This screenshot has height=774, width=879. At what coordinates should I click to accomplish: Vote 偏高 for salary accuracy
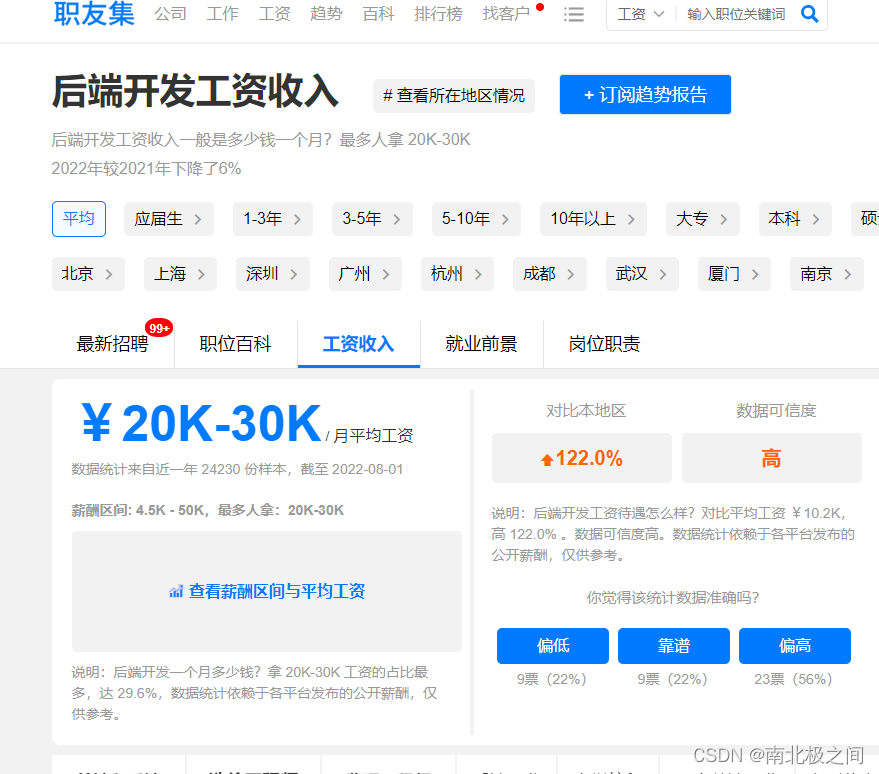(794, 645)
